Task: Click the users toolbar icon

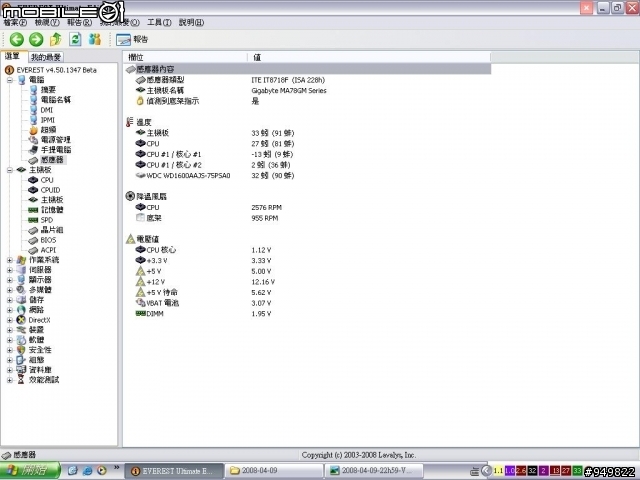Action: pos(95,39)
